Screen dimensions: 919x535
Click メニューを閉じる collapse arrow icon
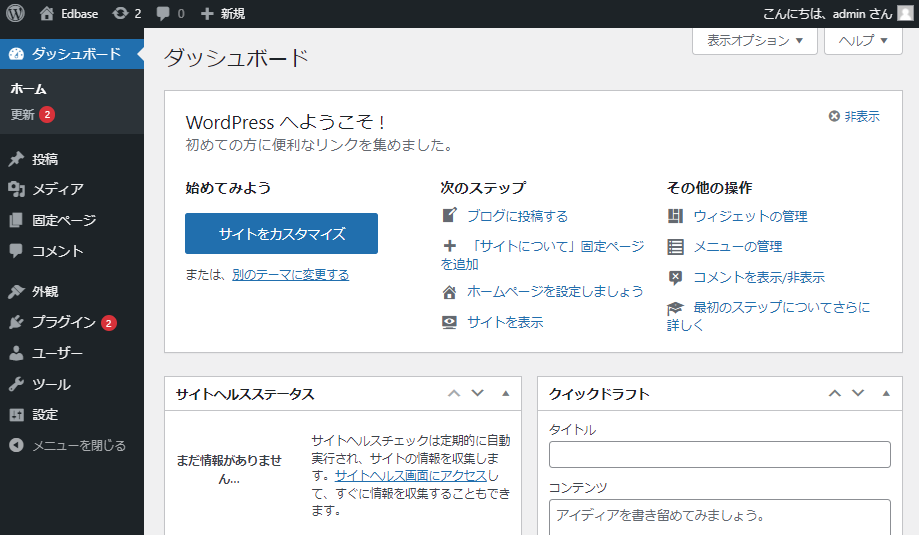(16, 445)
